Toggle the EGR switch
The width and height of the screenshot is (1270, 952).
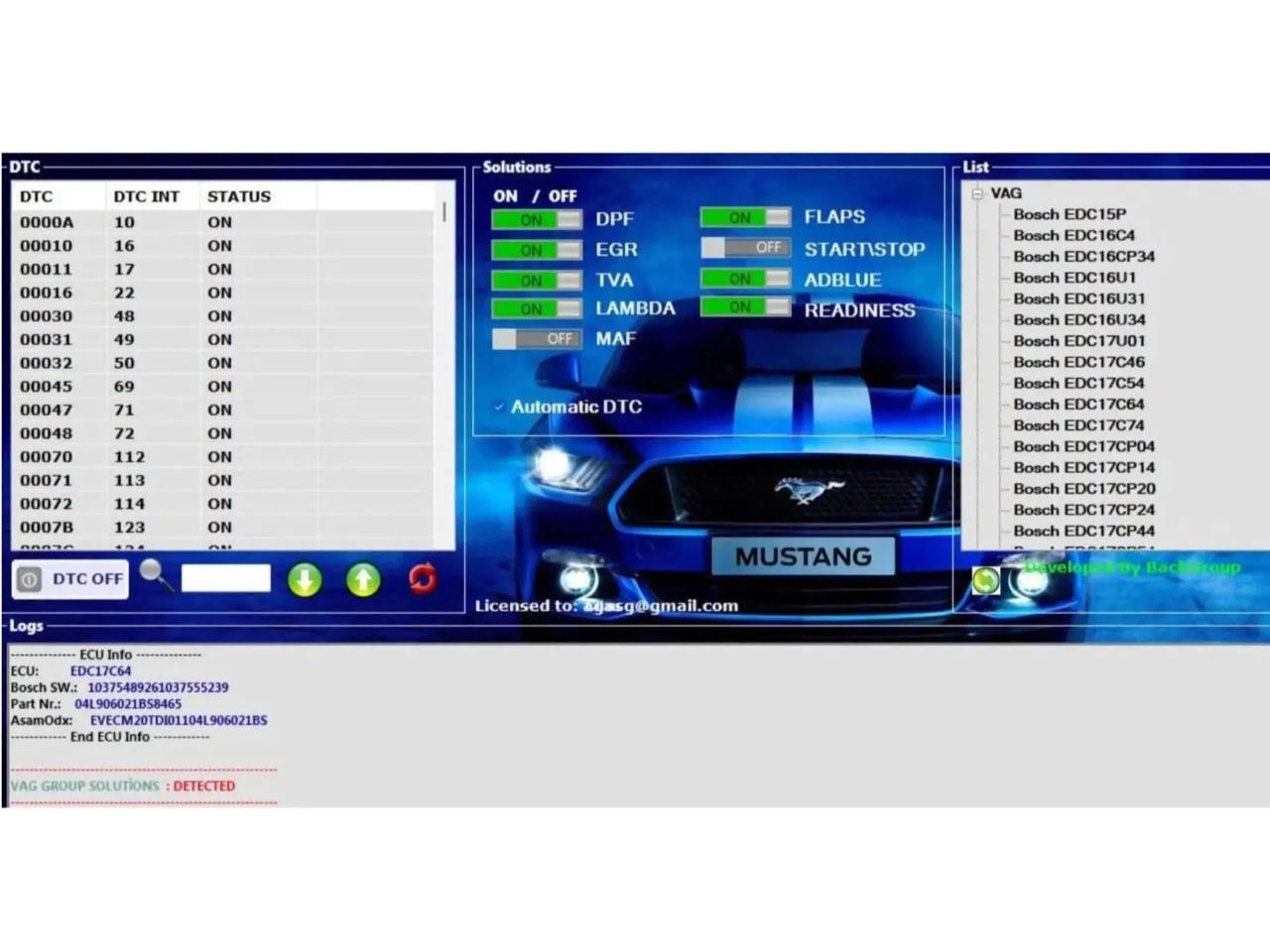pos(536,251)
